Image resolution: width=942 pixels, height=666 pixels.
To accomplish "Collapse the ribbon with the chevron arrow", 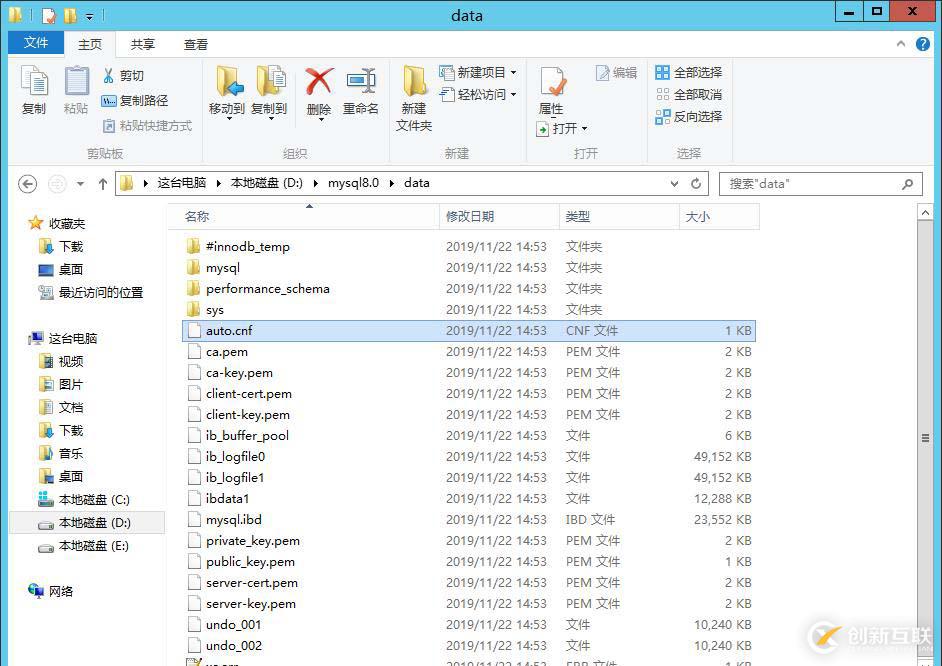I will point(901,43).
